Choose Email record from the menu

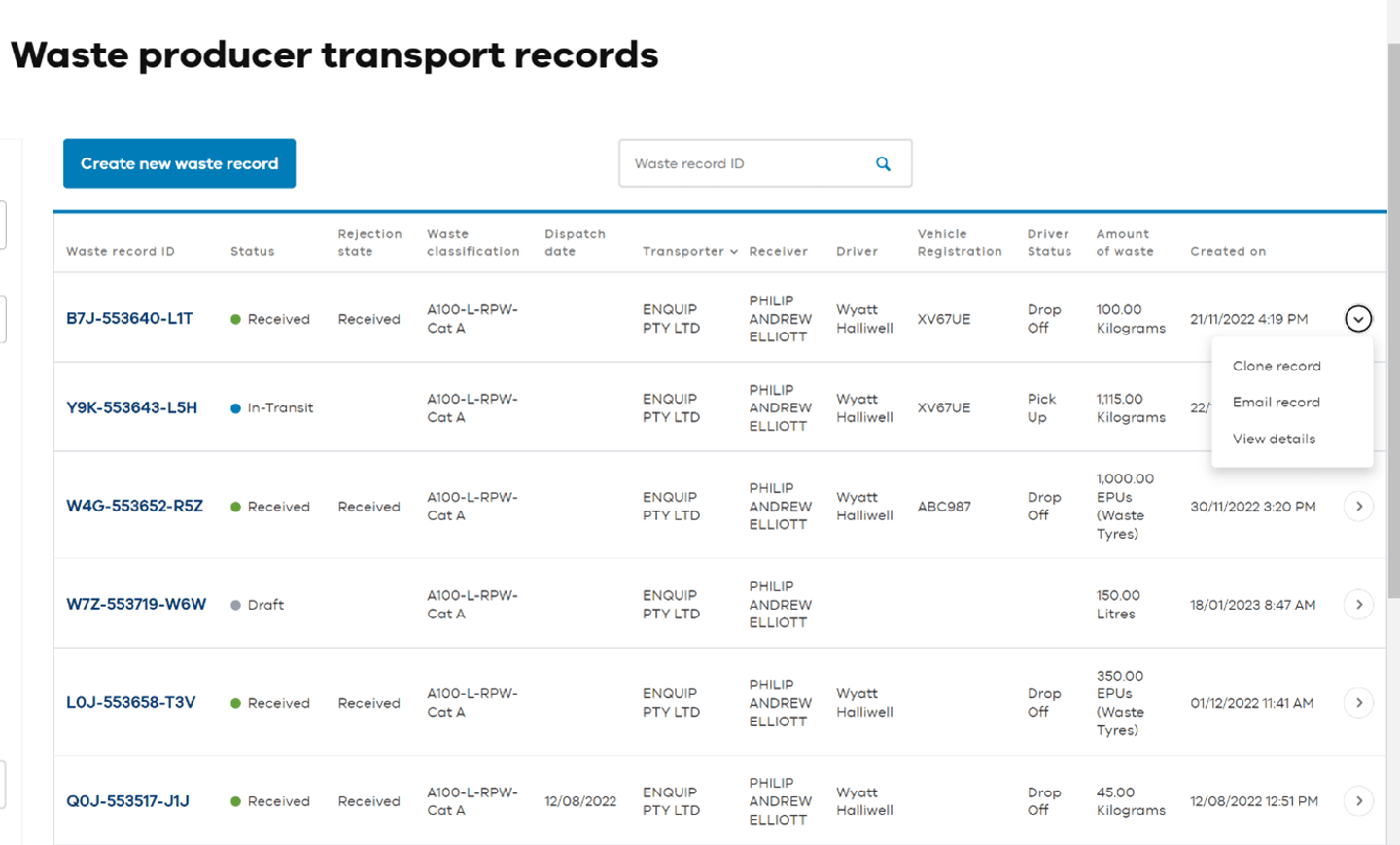[1276, 402]
